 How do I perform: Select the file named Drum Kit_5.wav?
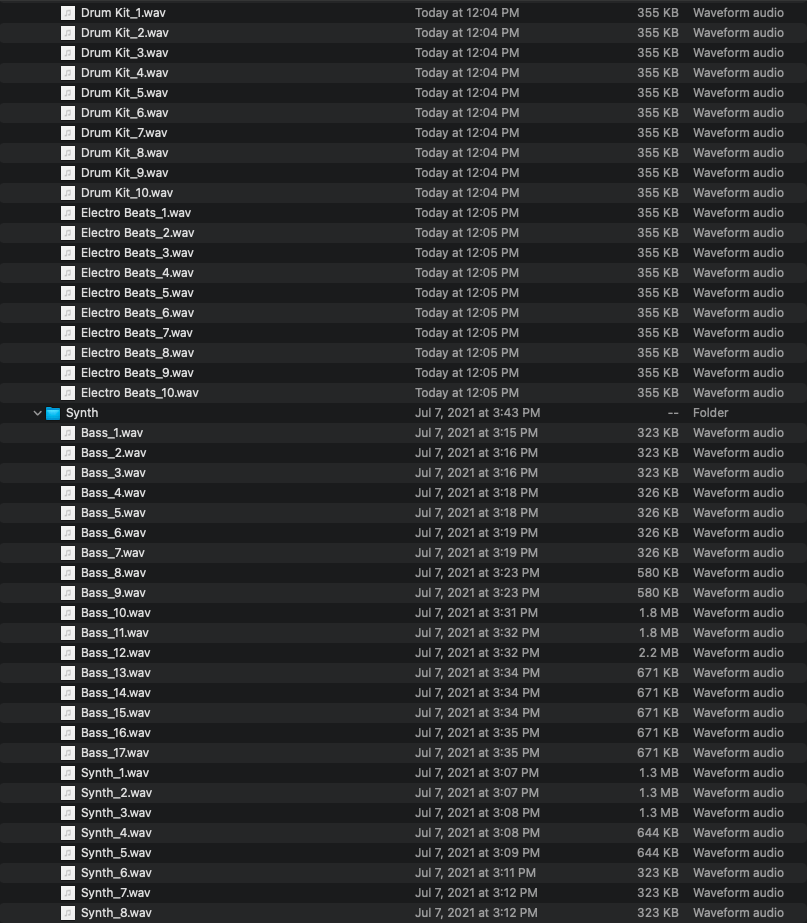pyautogui.click(x=124, y=93)
